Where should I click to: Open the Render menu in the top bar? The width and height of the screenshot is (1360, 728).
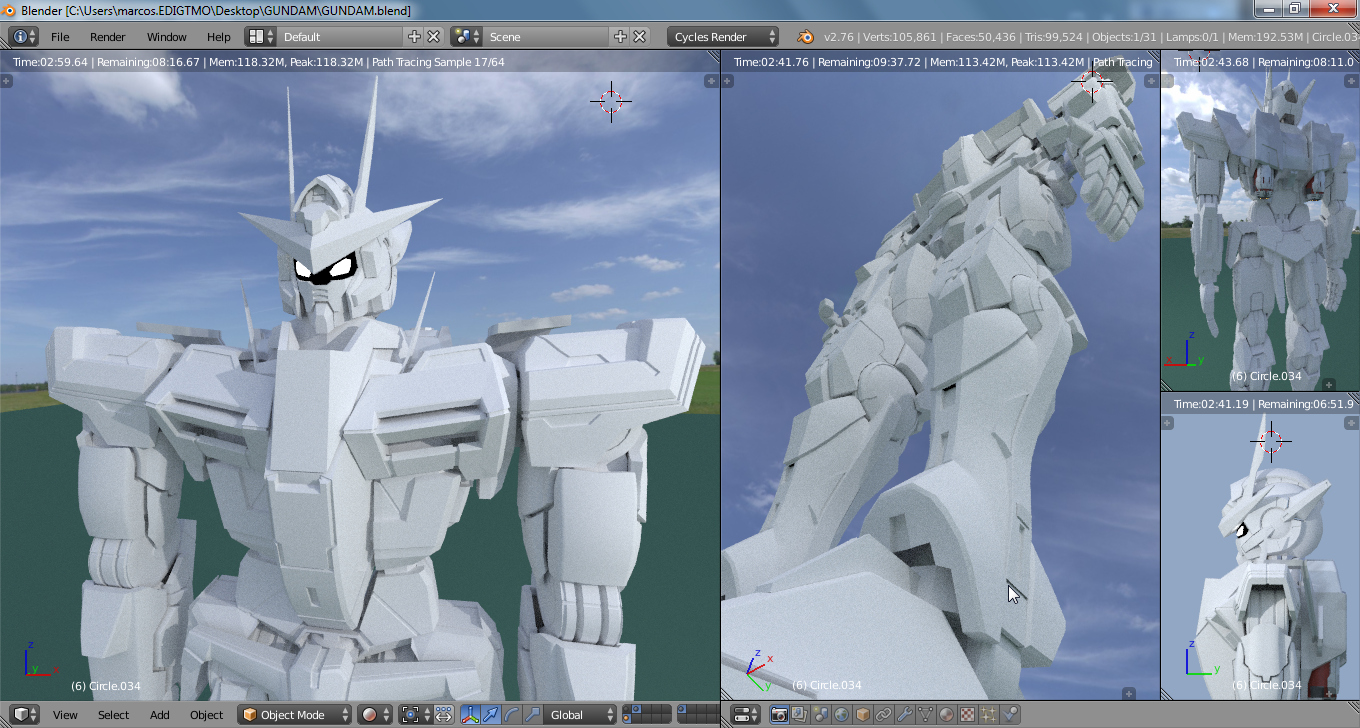[108, 37]
